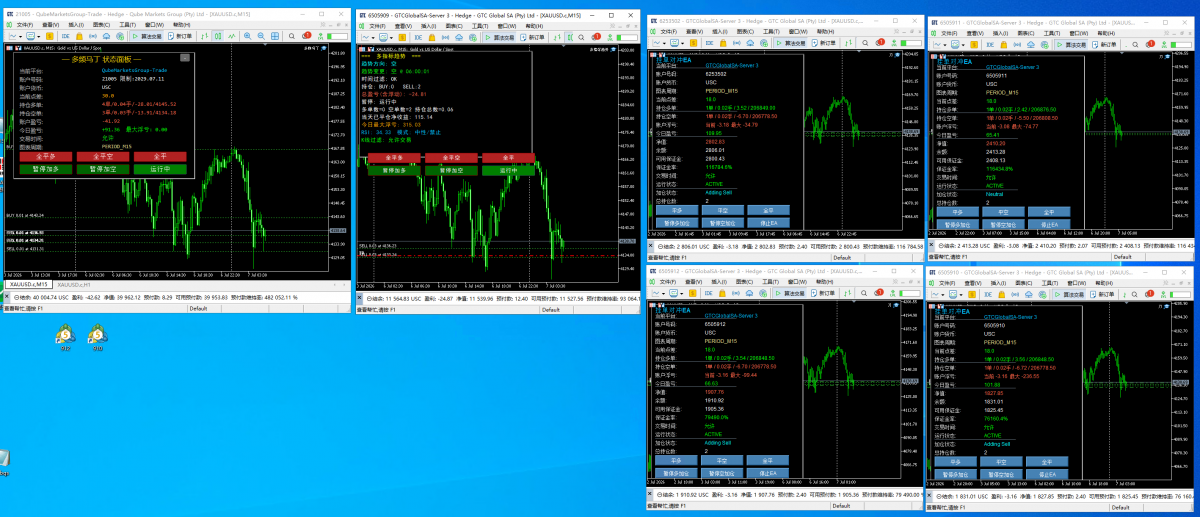Open 图表(C) menu in 21005 Qube window

pos(101,24)
